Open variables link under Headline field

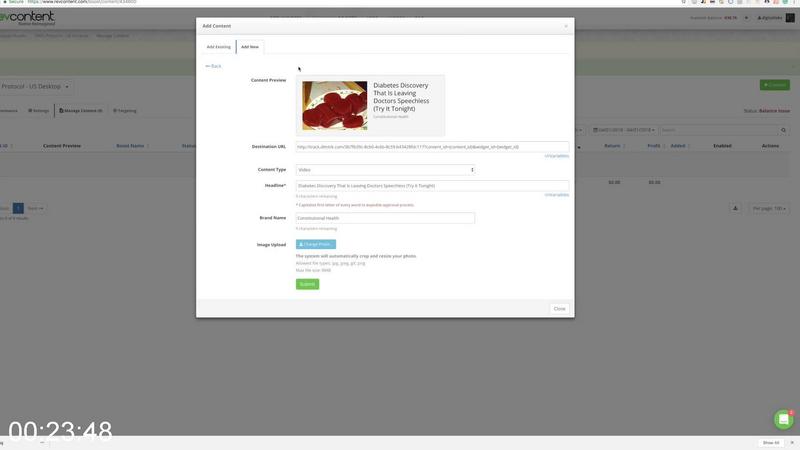(557, 195)
